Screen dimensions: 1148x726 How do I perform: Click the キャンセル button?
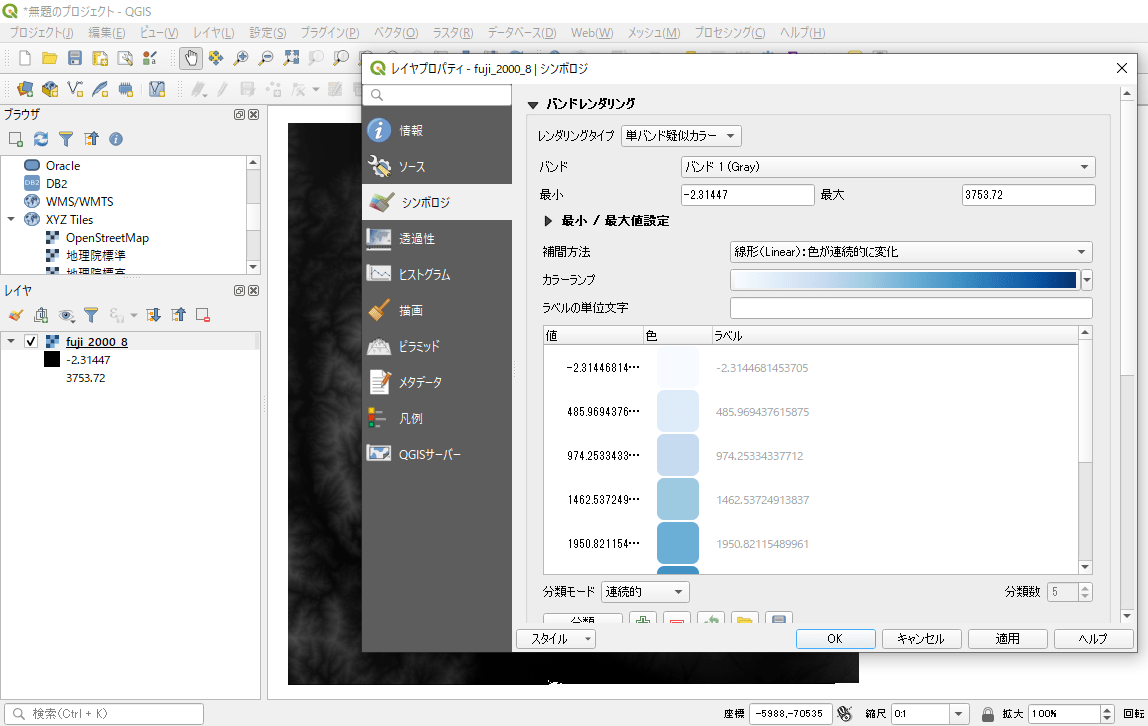(921, 639)
